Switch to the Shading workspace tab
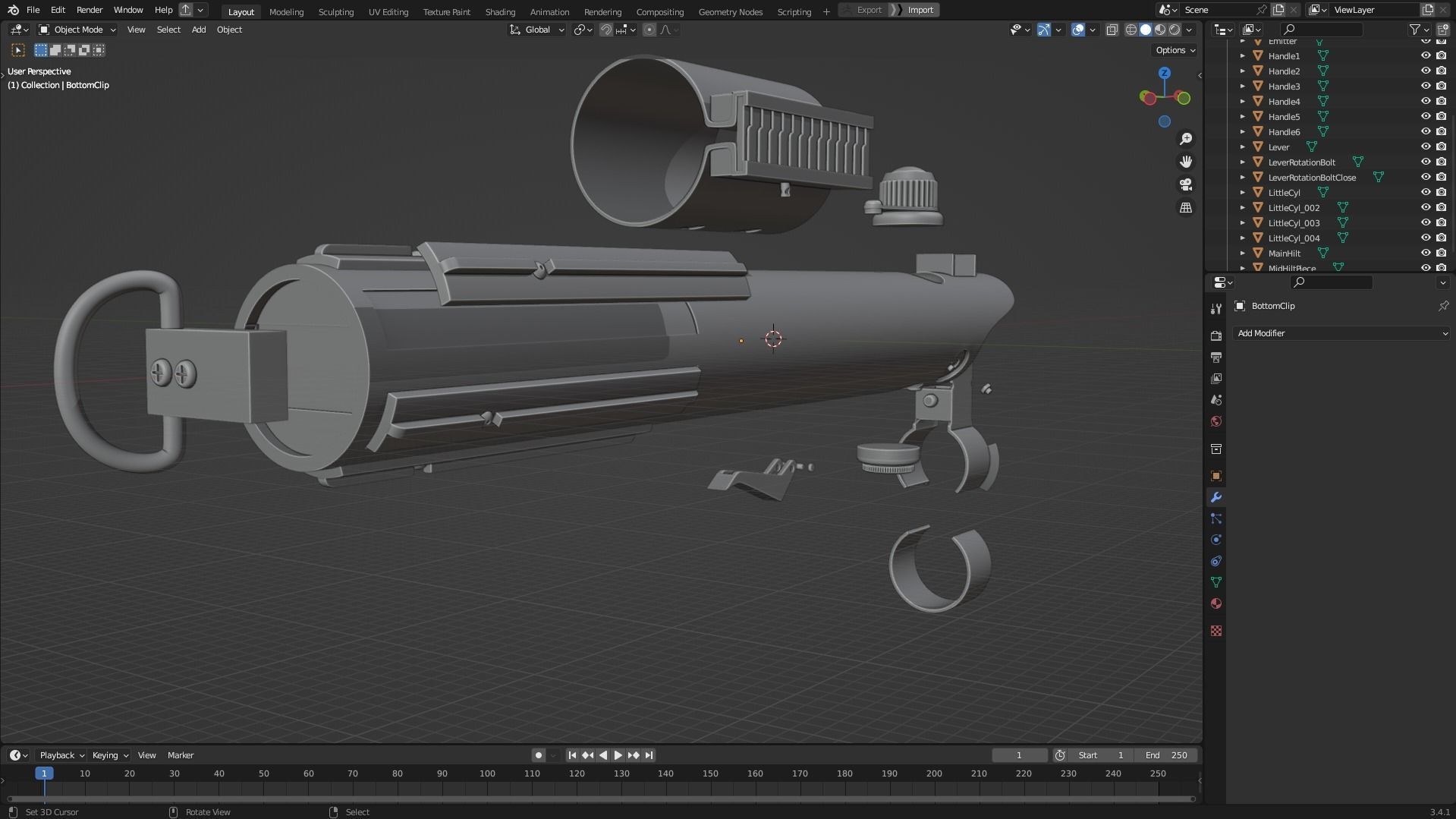The width and height of the screenshot is (1456, 819). [500, 11]
